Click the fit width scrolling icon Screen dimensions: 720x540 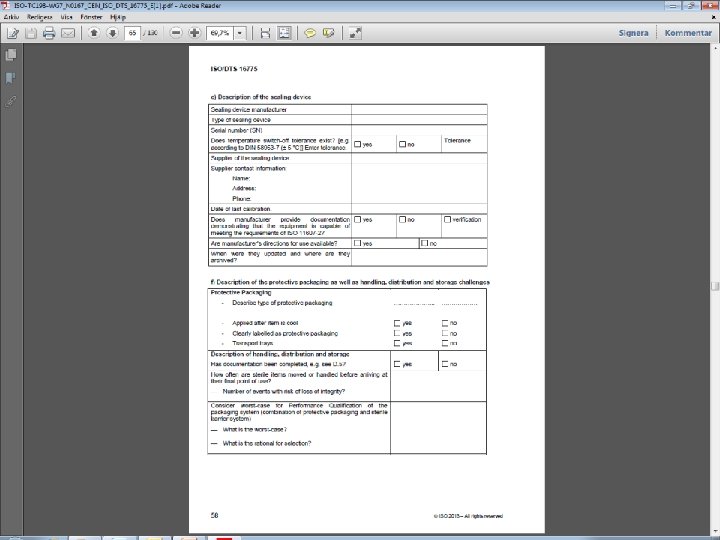point(265,33)
